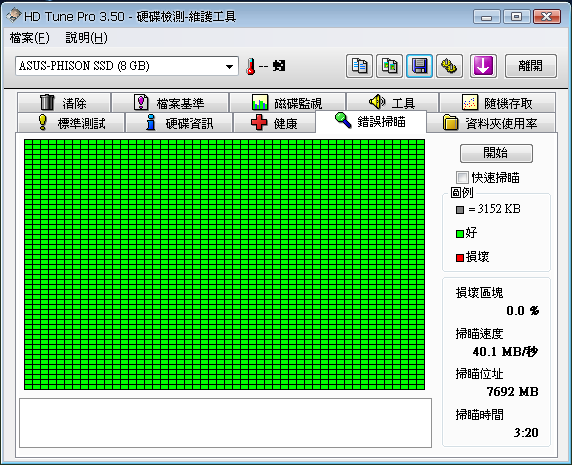Image resolution: width=572 pixels, height=465 pixels.
Task: Click the 40.1 MB/秒 scan speed value
Action: pos(505,352)
